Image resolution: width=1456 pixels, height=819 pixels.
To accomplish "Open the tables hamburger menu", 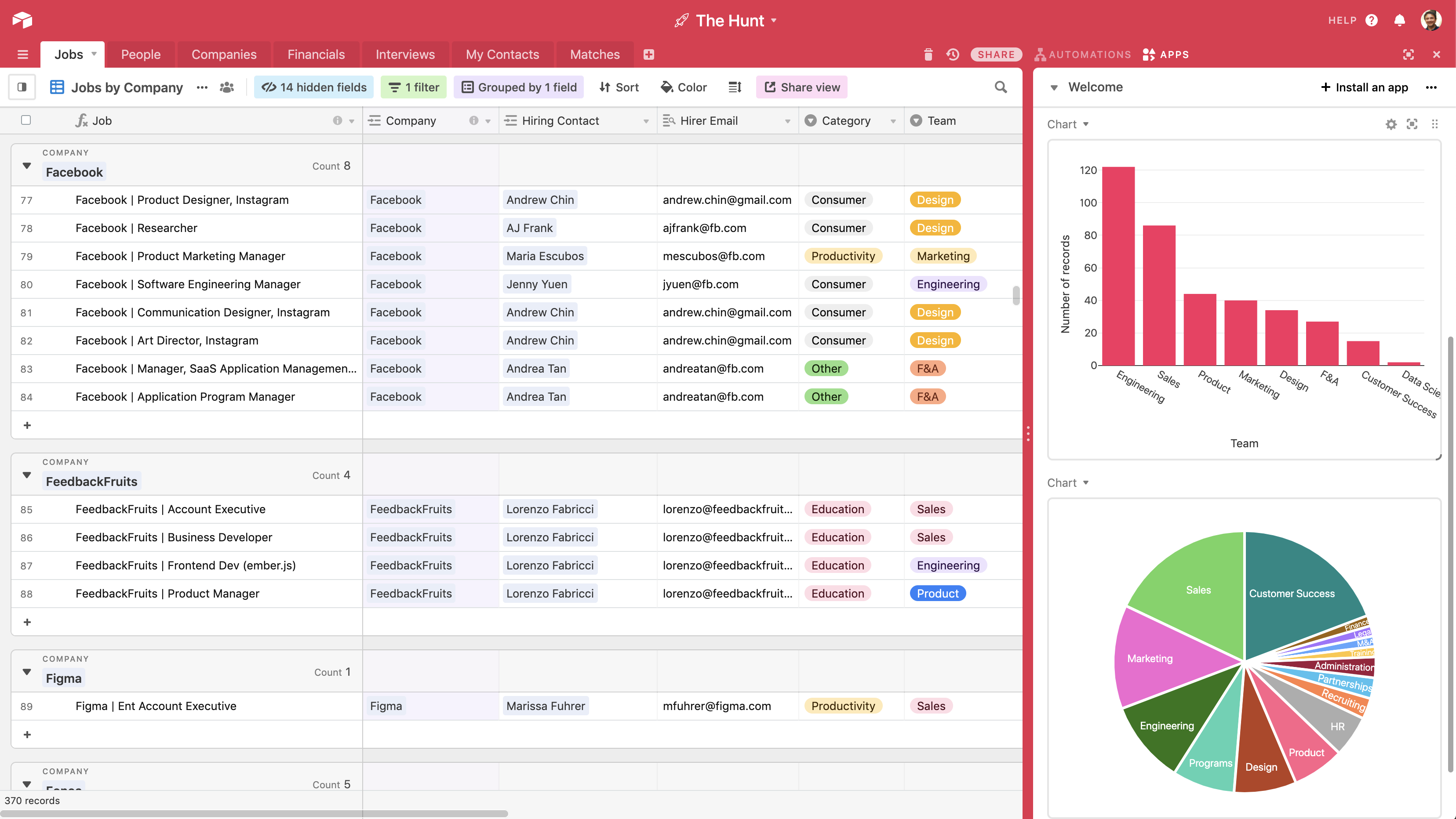I will [22, 55].
